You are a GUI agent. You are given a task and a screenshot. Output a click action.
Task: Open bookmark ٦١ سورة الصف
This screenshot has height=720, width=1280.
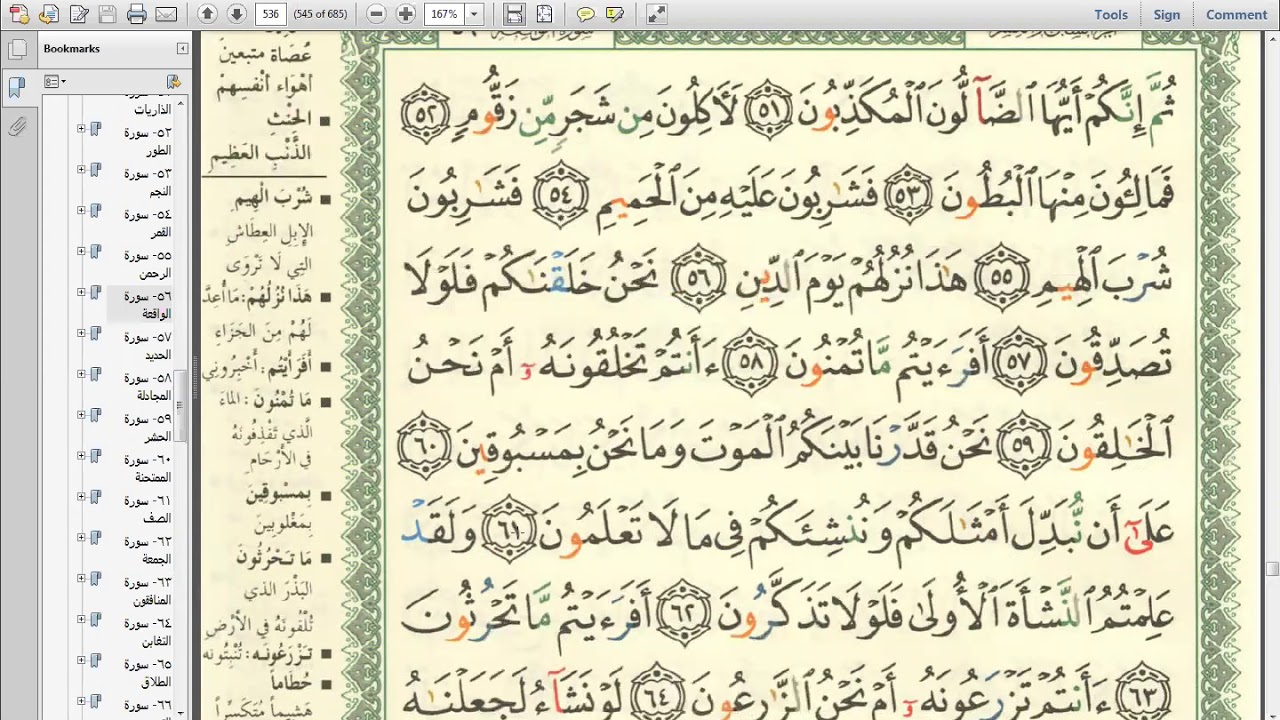click(x=148, y=510)
